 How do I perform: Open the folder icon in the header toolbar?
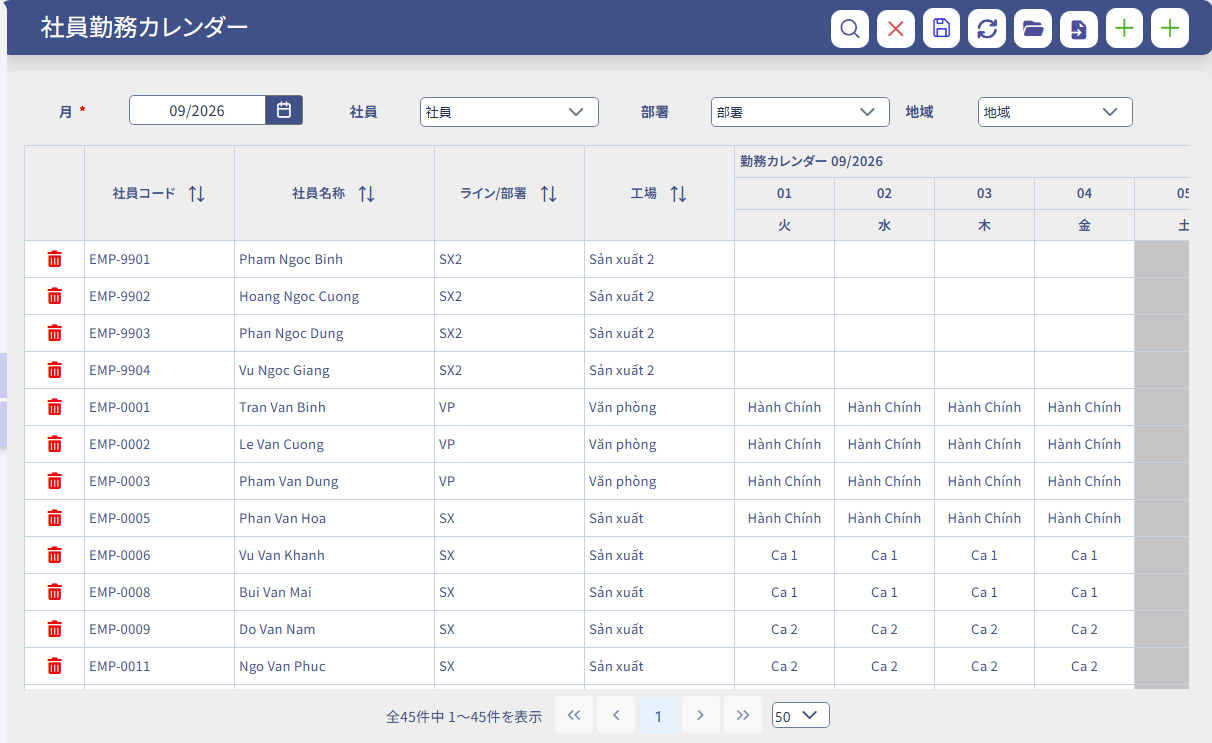(x=1033, y=29)
